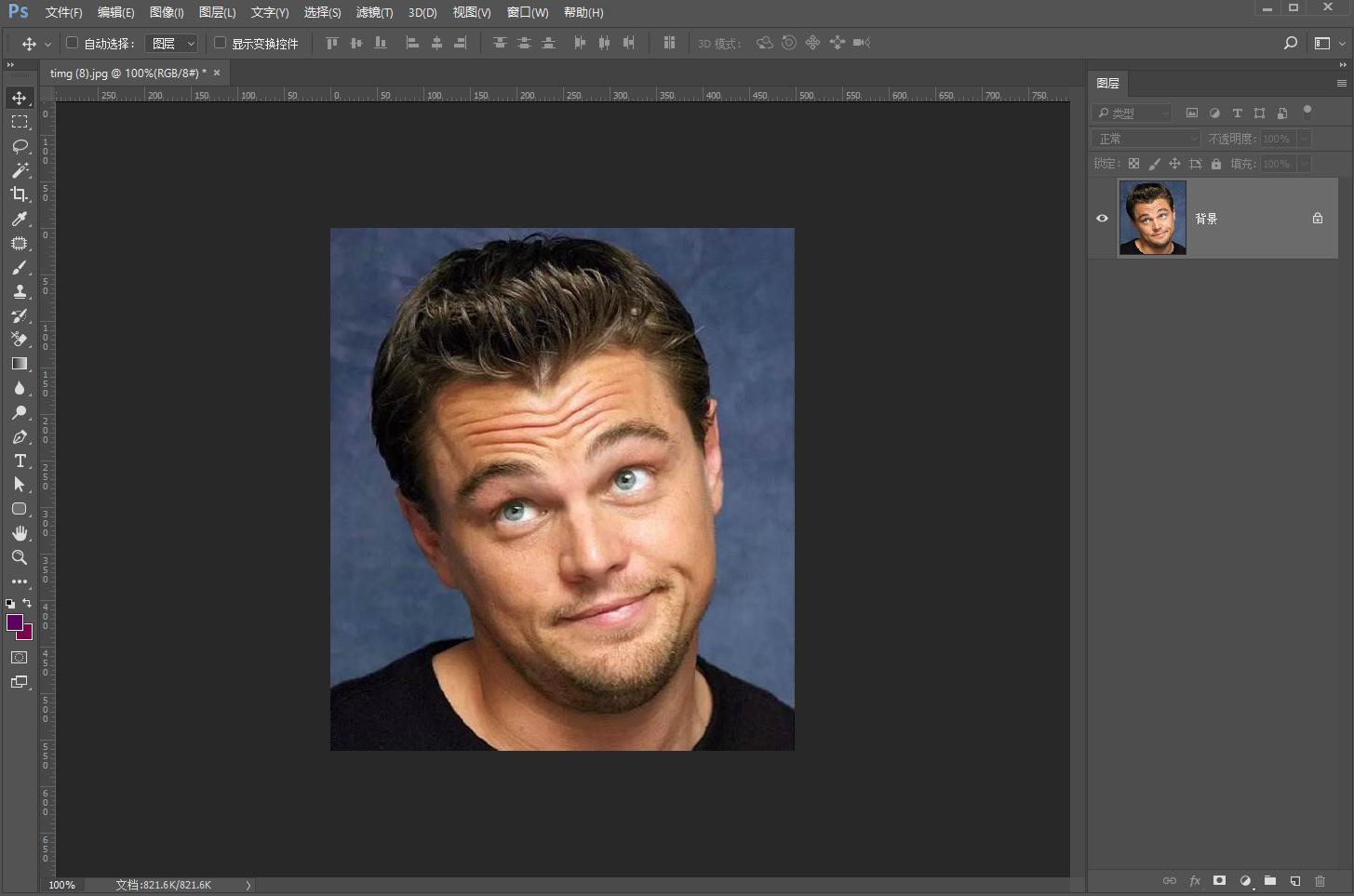Open the 图像(I) menu
This screenshot has height=896, width=1354.
[167, 12]
